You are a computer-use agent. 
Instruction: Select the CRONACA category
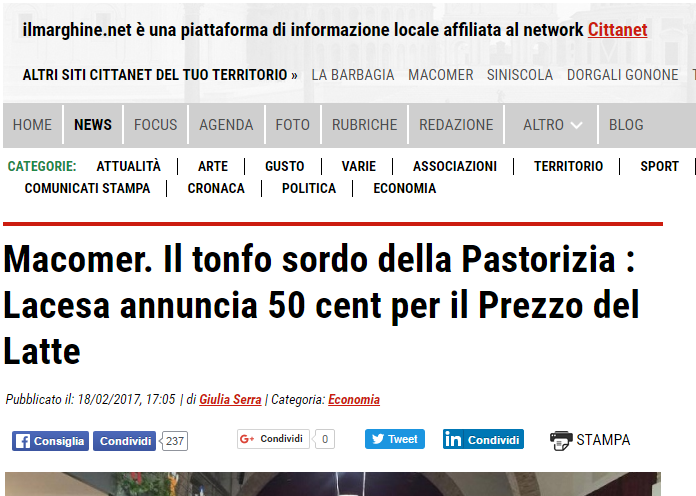click(x=216, y=188)
